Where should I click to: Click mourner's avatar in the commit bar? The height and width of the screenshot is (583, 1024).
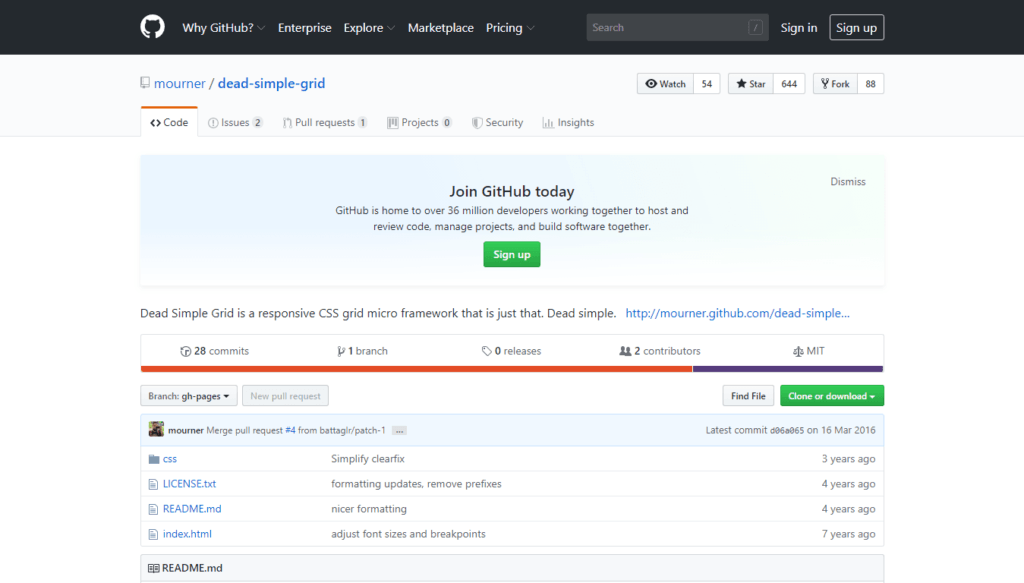(x=156, y=430)
